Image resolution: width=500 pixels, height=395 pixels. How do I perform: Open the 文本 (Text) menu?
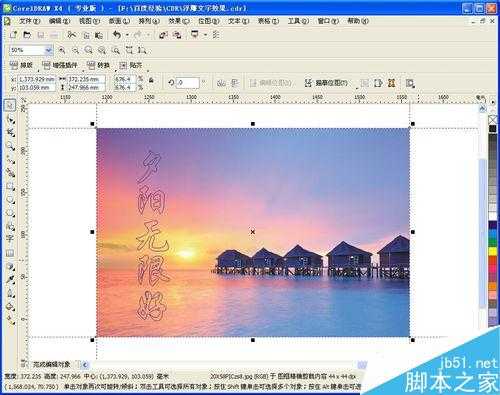tap(238, 21)
